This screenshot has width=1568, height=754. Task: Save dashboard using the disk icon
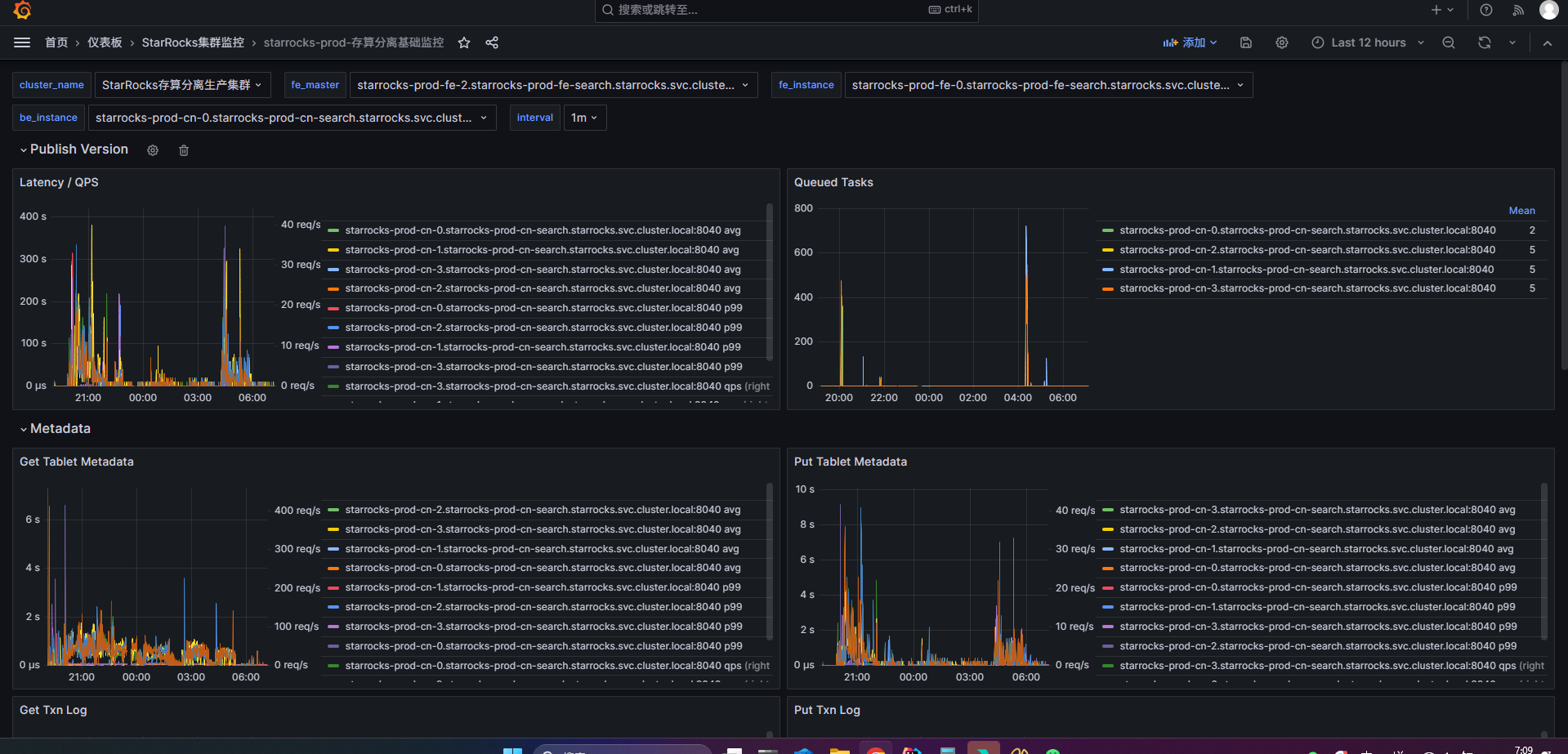[x=1246, y=42]
